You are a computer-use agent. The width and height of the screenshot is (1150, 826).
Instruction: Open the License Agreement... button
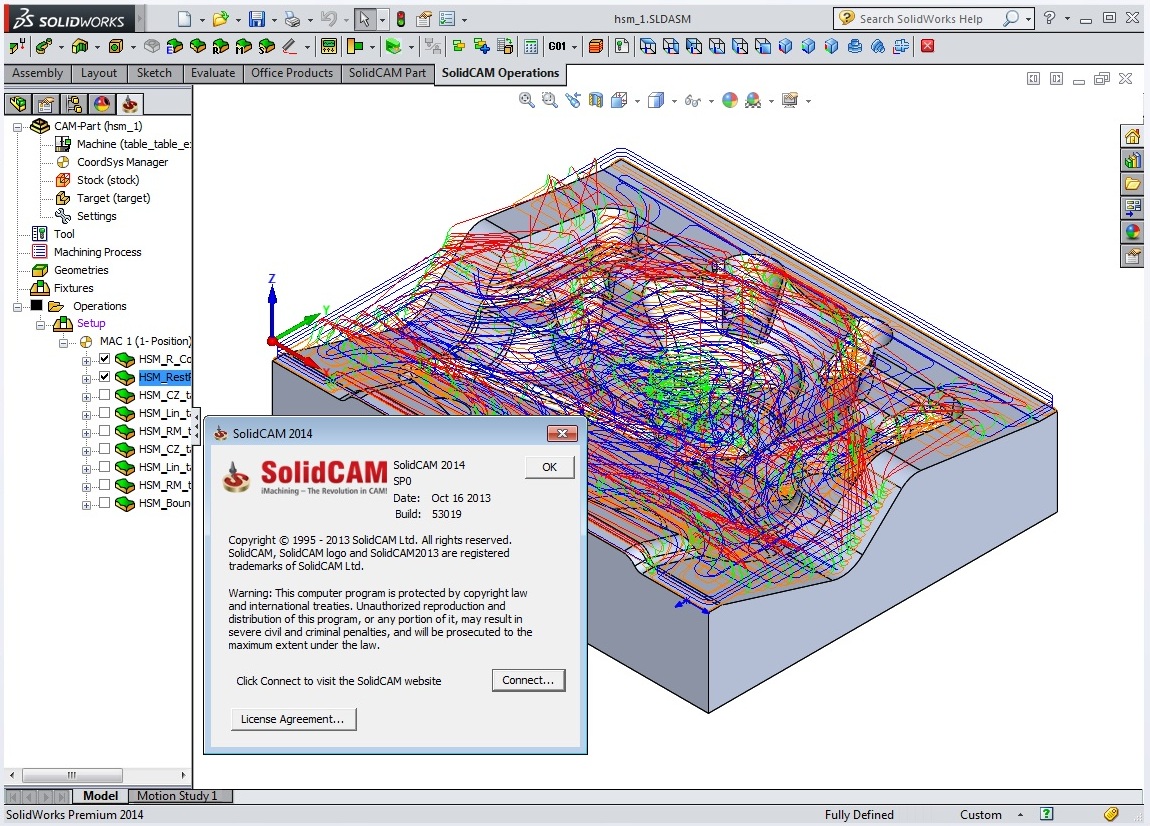(x=293, y=718)
